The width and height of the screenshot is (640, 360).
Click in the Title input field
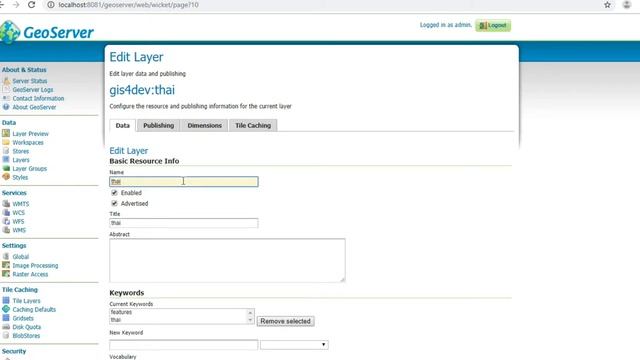[x=184, y=223]
